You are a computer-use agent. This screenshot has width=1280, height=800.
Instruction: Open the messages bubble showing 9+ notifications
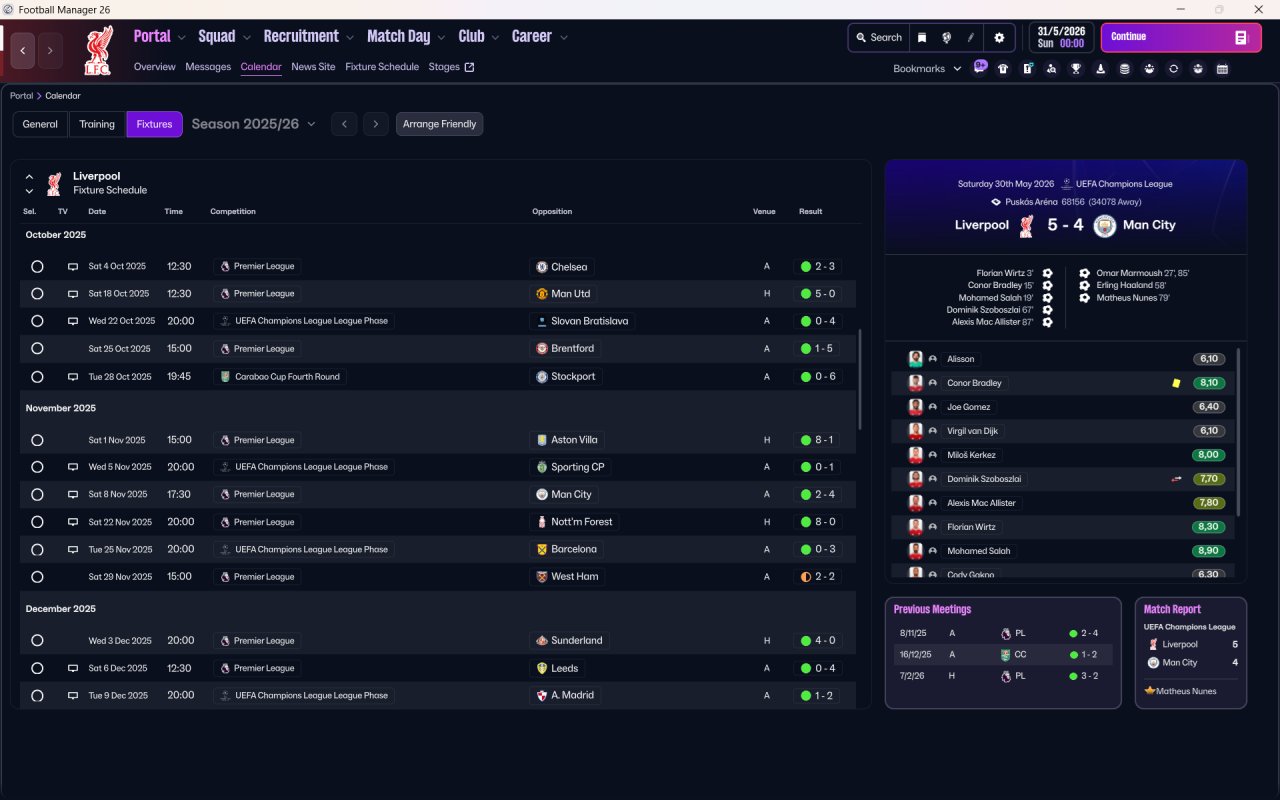980,68
